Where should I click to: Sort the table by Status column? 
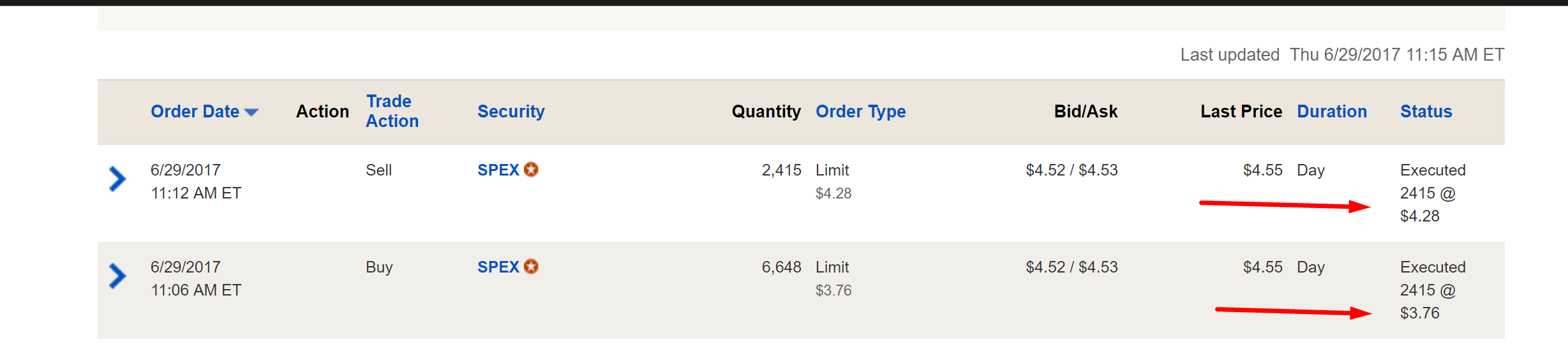(x=1426, y=112)
